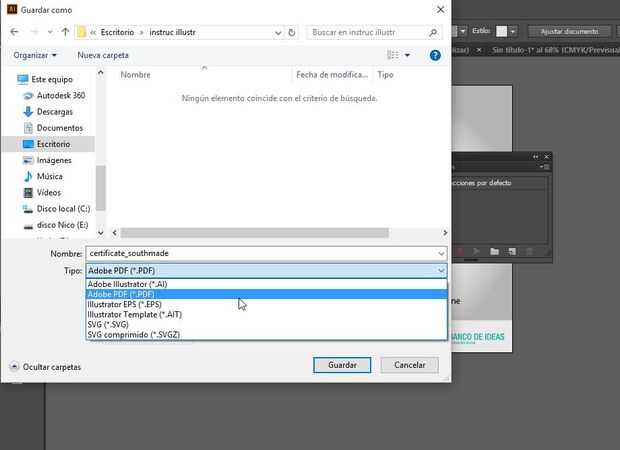Create new action icon in panel
Image resolution: width=620 pixels, height=450 pixels.
[512, 251]
